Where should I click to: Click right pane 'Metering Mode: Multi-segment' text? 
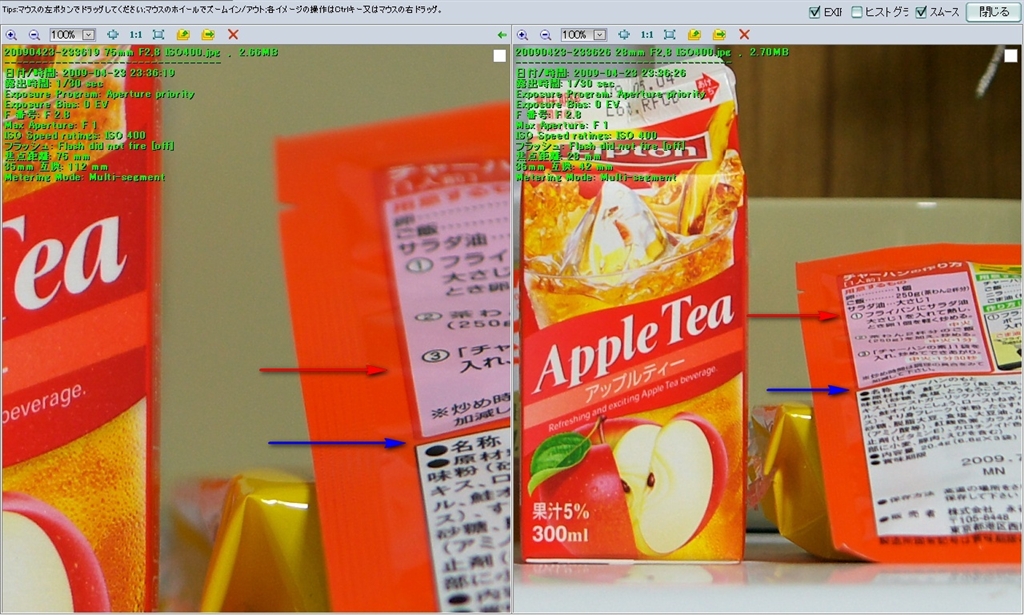(596, 178)
